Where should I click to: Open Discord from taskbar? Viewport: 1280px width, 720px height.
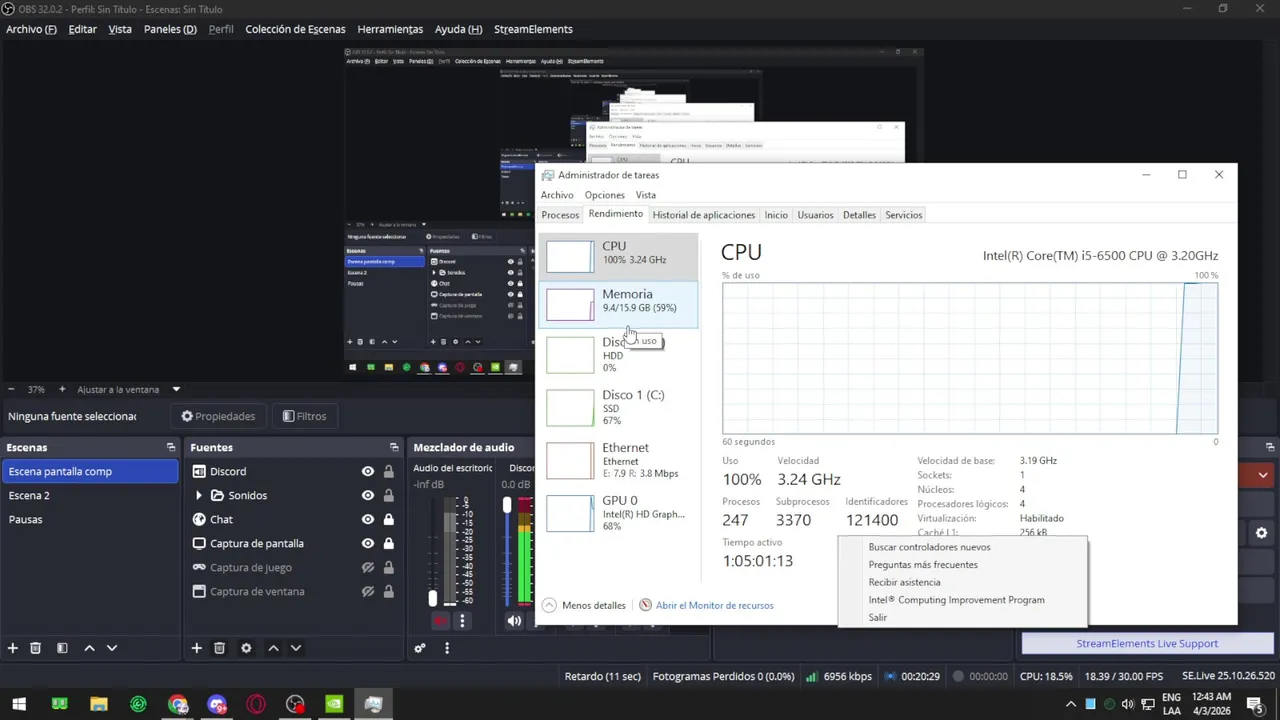[217, 704]
